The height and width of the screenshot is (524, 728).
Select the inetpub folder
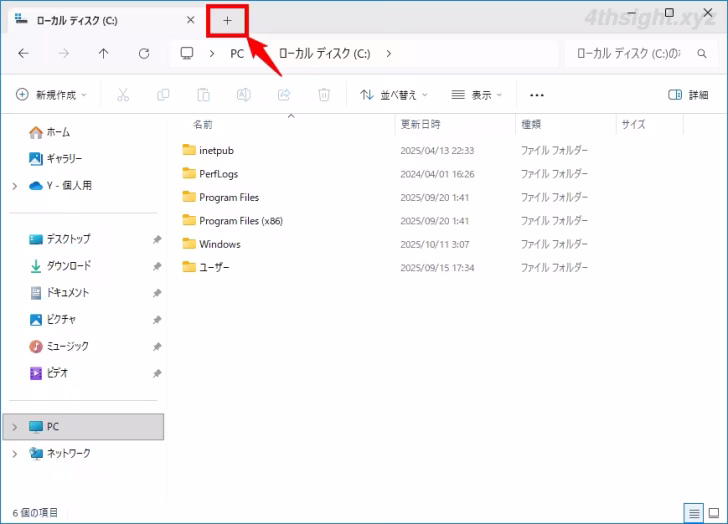point(216,150)
